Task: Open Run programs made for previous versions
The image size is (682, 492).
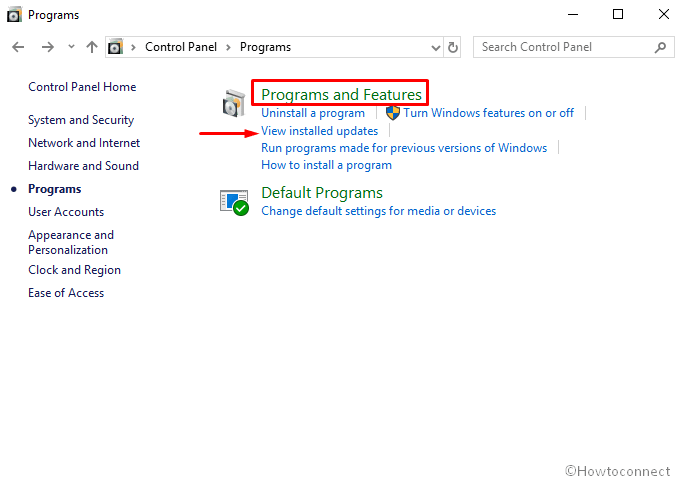Action: point(404,148)
